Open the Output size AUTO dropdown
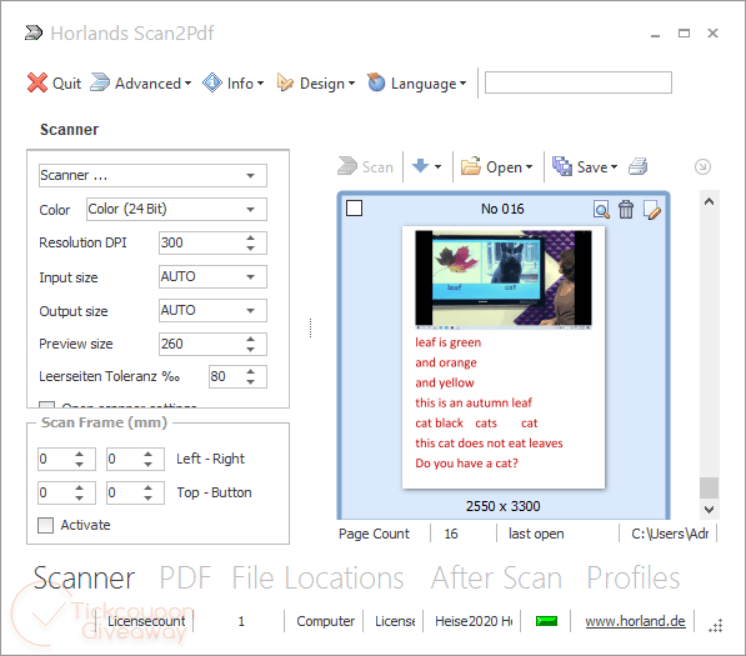 point(250,311)
